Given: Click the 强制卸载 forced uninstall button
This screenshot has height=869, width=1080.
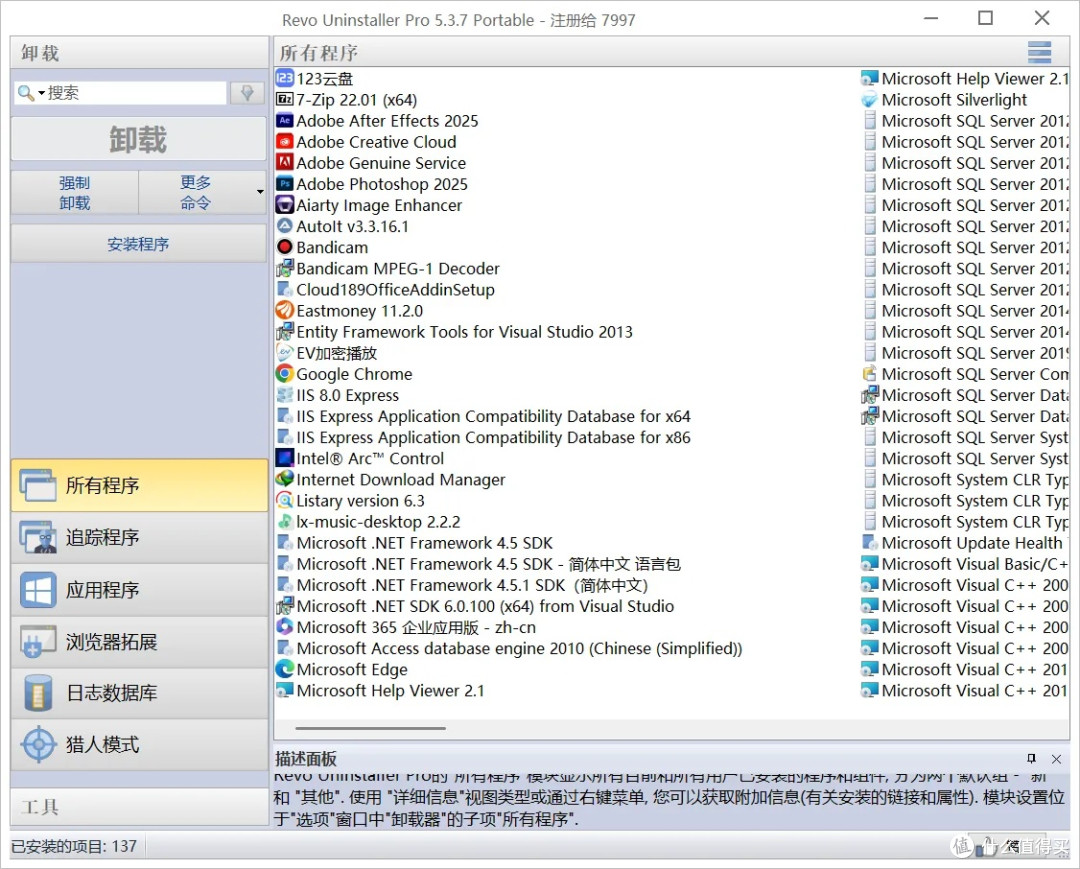Looking at the screenshot, I should (75, 192).
